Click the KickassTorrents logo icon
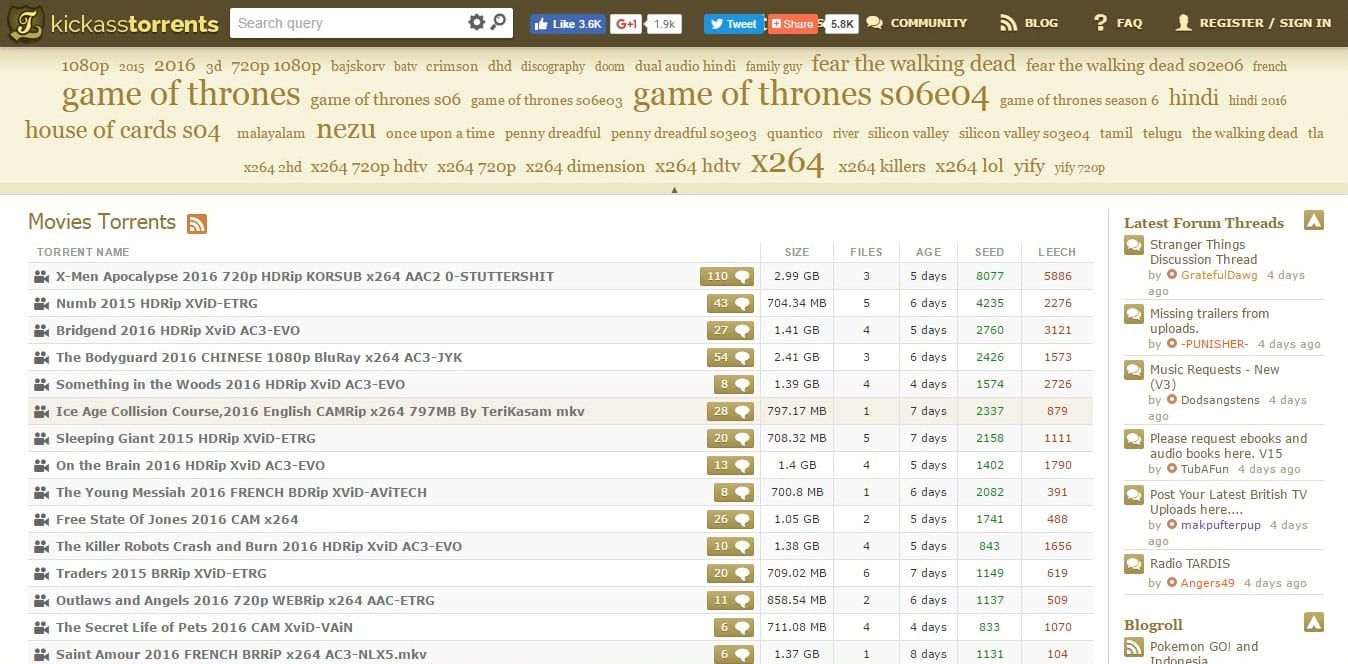This screenshot has height=664, width=1348. tap(25, 23)
